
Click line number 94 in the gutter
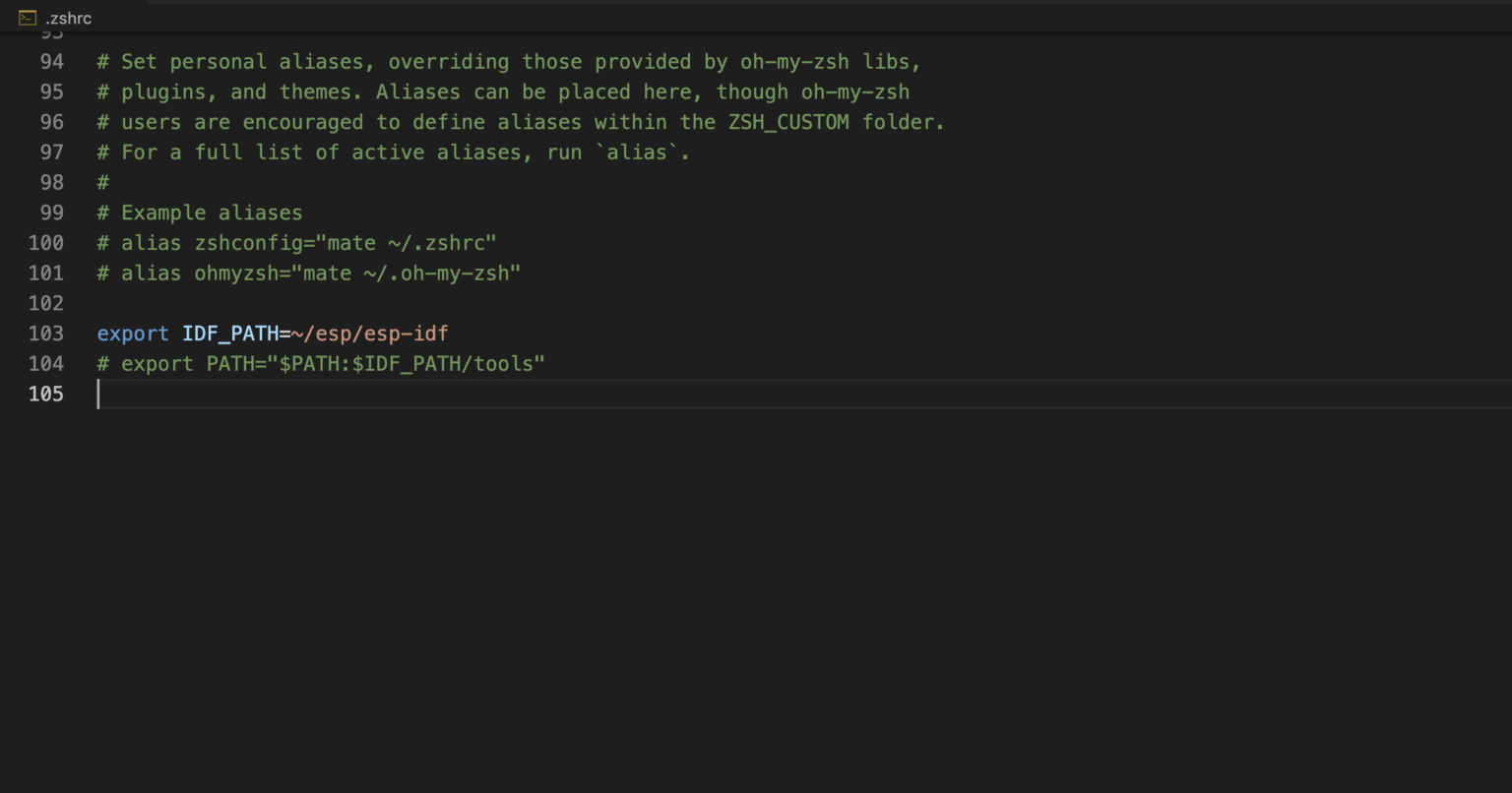(51, 62)
